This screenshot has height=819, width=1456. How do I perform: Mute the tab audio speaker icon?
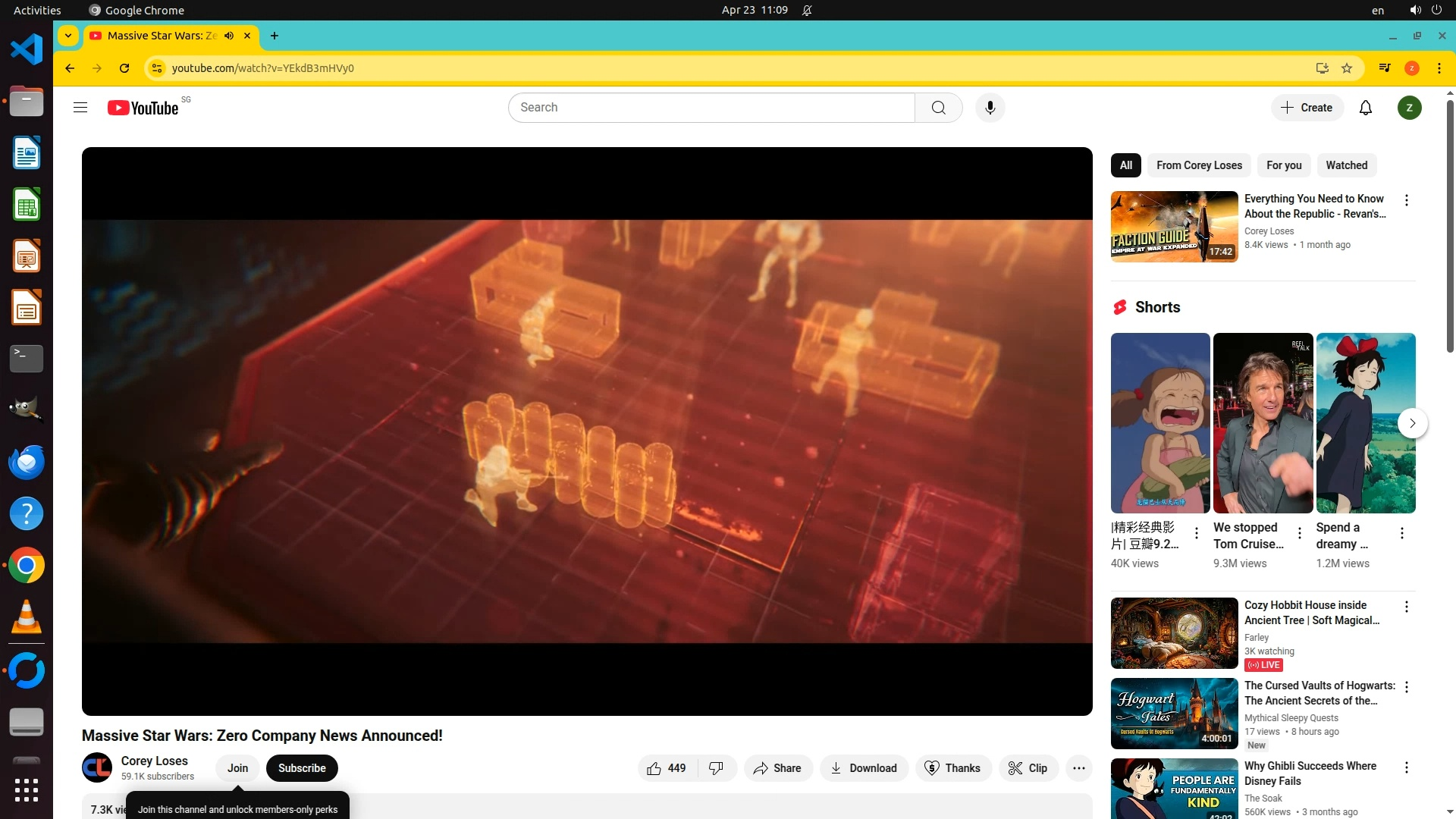tap(229, 36)
